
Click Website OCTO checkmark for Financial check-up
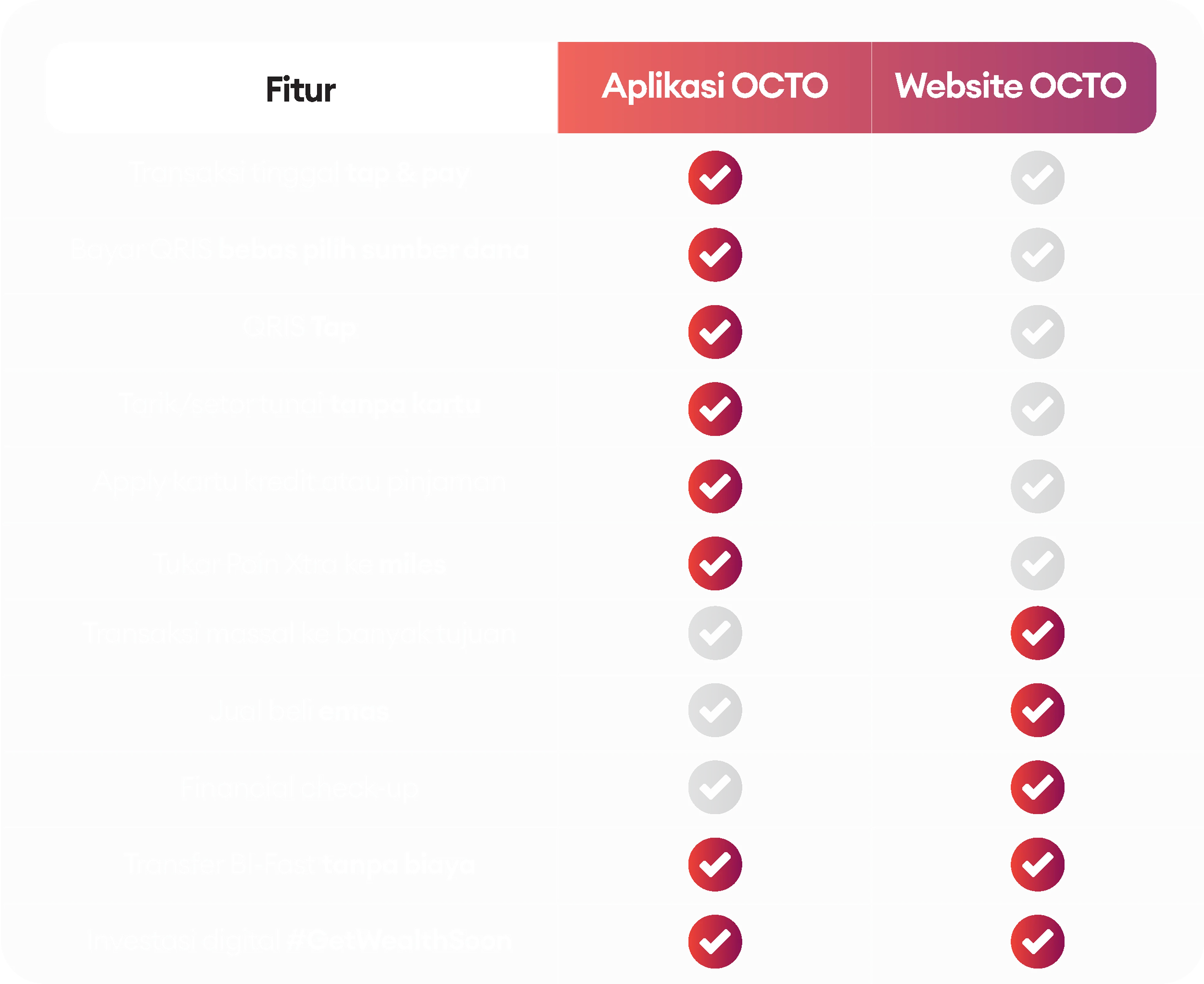(1037, 787)
